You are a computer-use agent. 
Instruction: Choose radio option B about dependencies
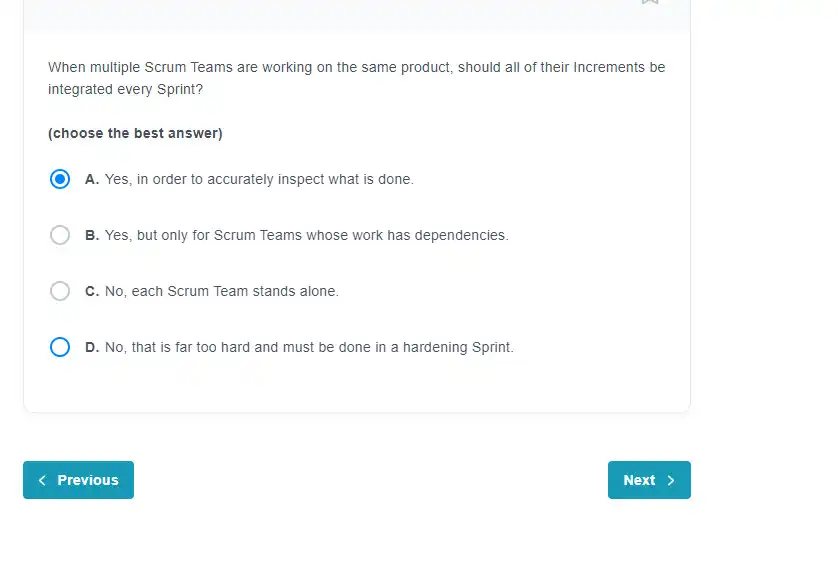pos(60,235)
